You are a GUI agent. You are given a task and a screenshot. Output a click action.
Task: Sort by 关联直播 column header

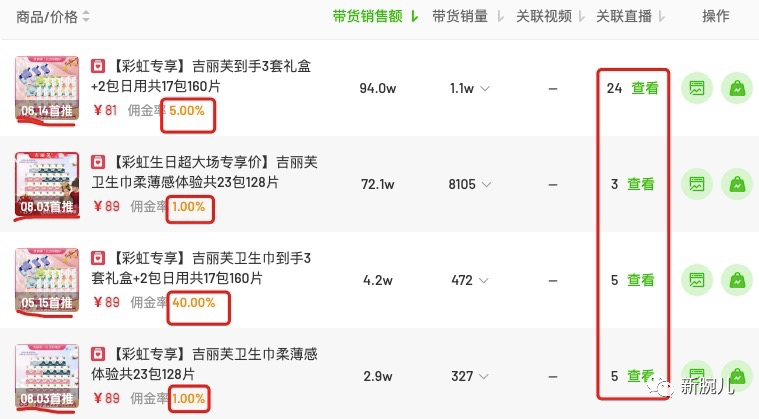tap(631, 16)
